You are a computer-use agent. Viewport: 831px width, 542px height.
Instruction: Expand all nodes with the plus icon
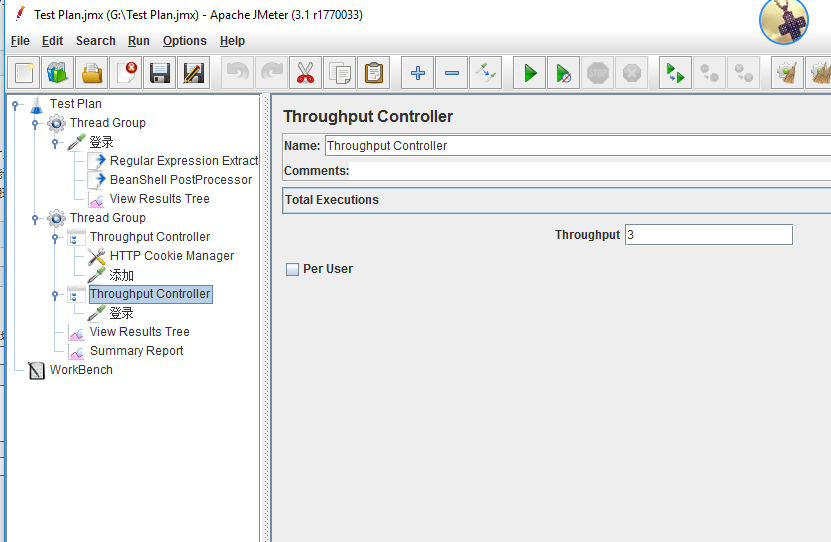pos(418,73)
